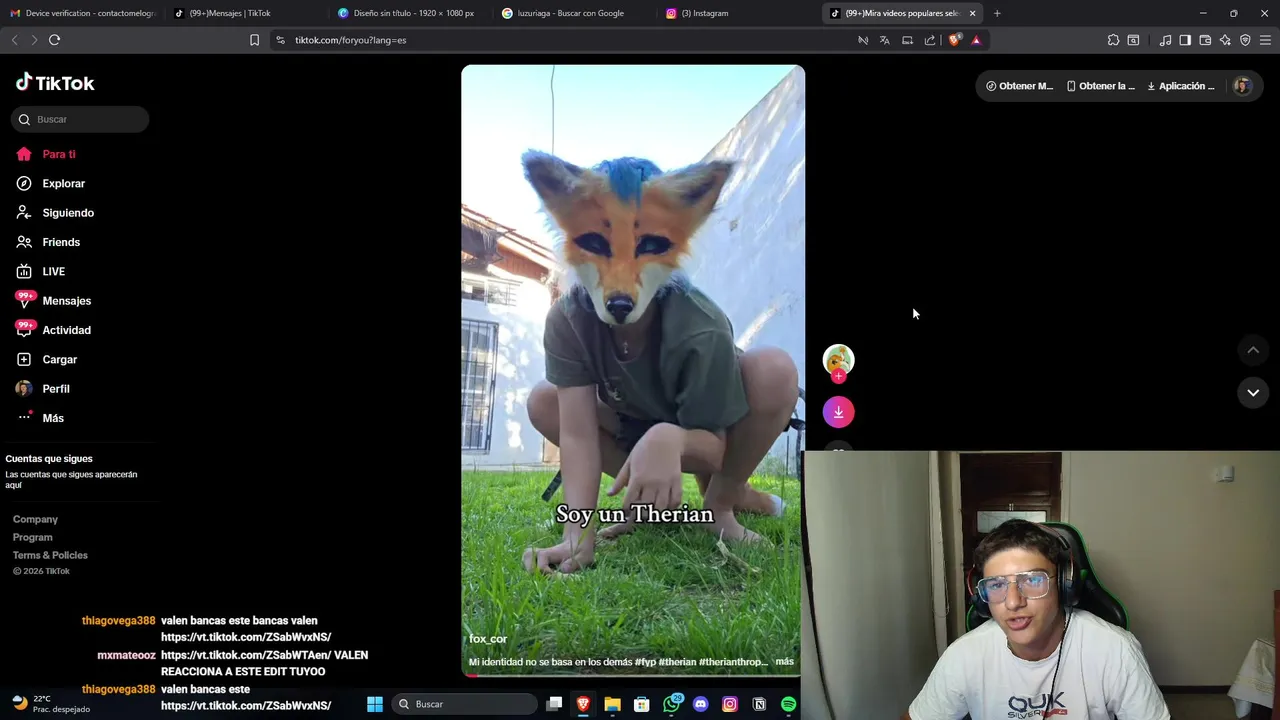Go to the previous video arrow
This screenshot has width=1280, height=720.
coord(1253,350)
